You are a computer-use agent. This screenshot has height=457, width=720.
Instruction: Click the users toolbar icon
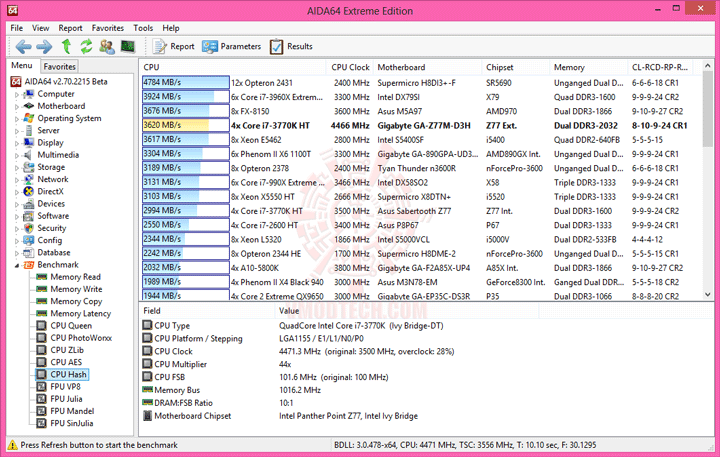107,46
